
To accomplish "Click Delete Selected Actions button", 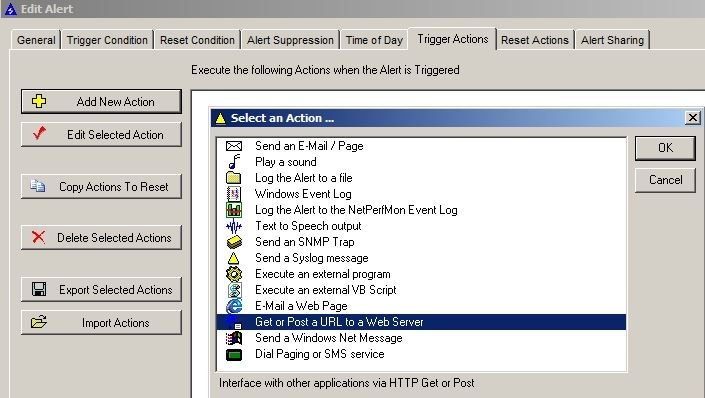I will 101,237.
